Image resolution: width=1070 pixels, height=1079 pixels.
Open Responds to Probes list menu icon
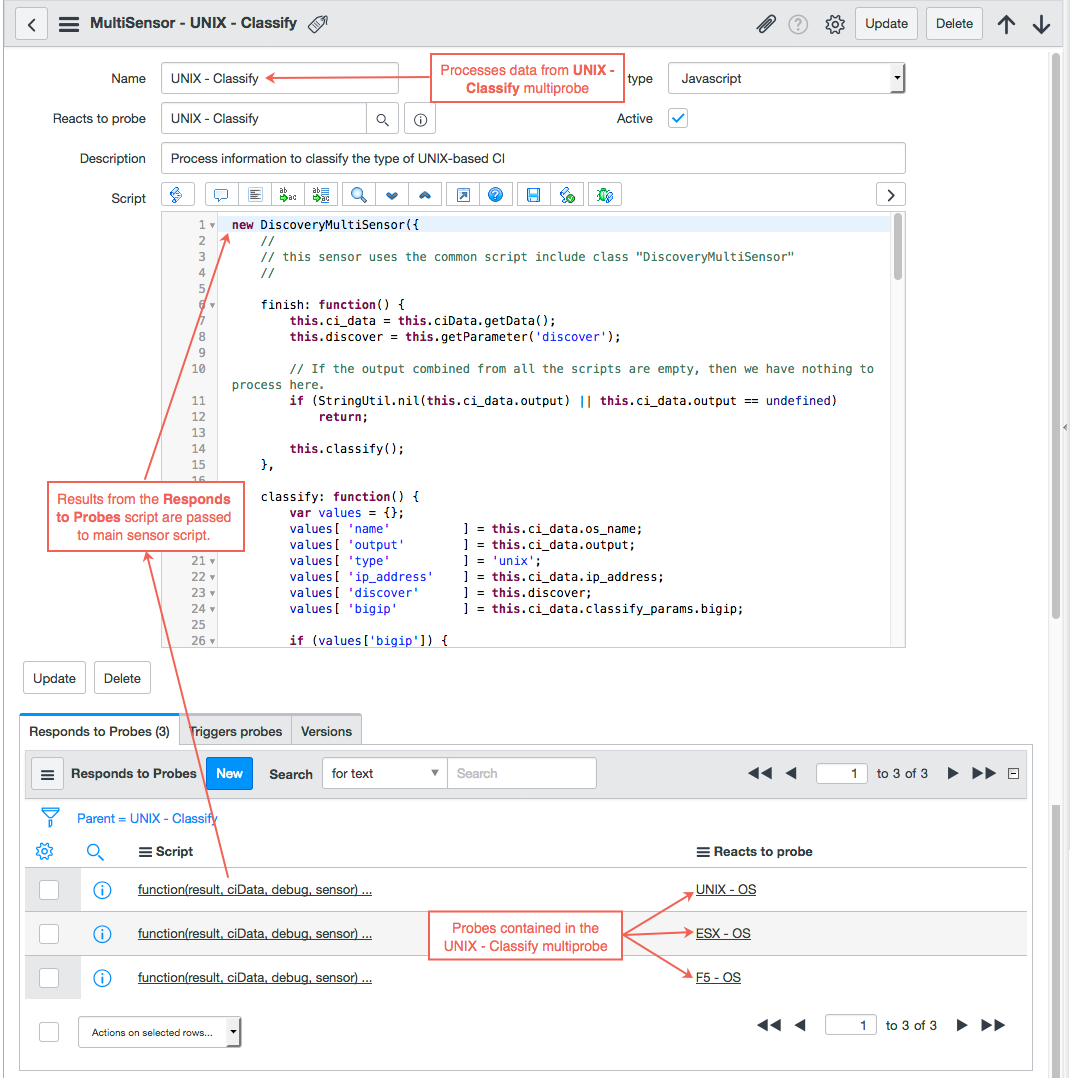coord(47,774)
